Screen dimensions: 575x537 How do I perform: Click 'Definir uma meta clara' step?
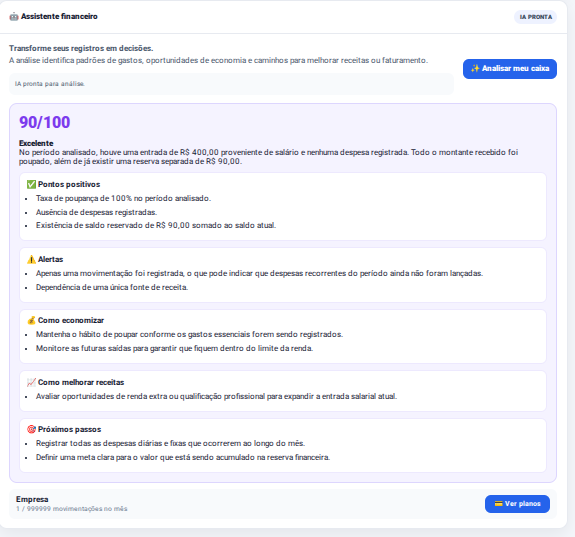[183, 457]
